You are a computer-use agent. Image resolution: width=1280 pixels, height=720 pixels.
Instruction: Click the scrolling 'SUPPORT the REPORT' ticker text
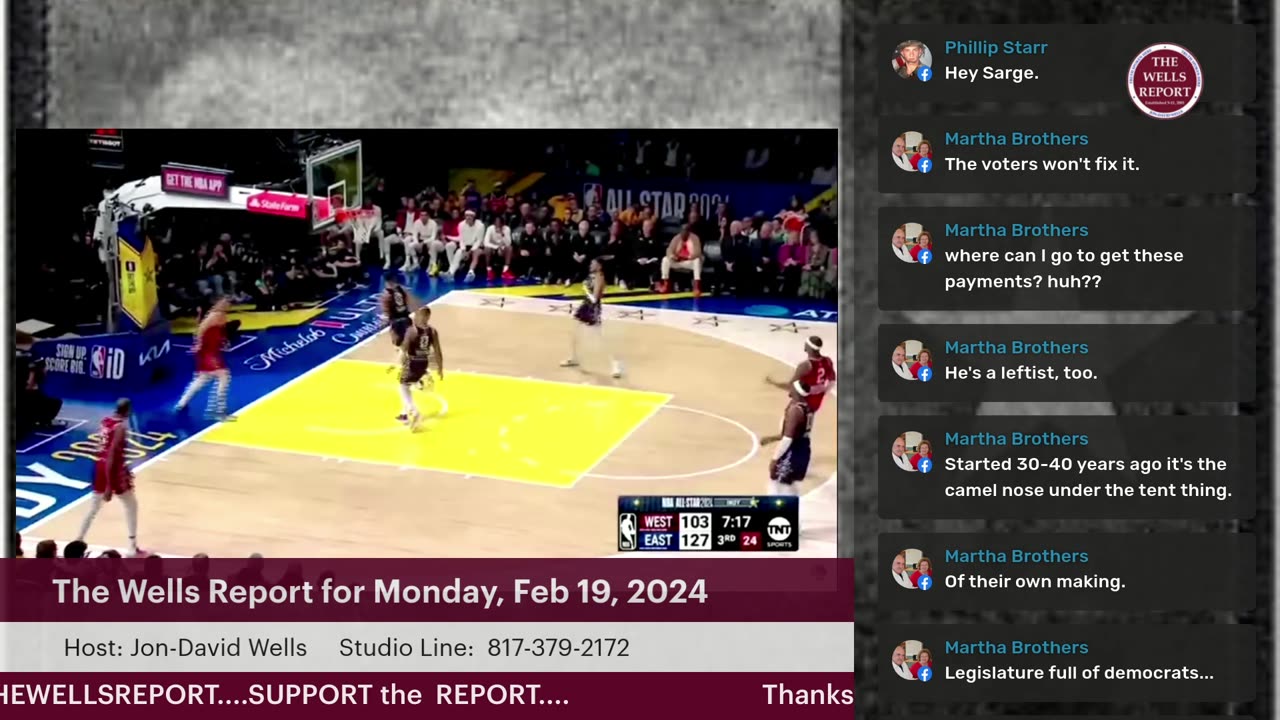tap(409, 694)
